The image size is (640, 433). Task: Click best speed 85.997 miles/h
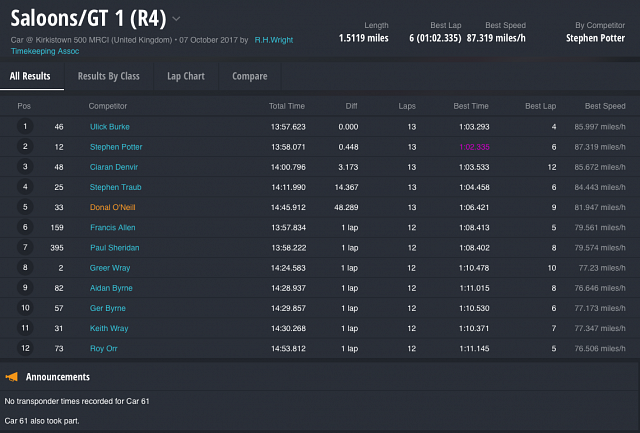click(600, 127)
